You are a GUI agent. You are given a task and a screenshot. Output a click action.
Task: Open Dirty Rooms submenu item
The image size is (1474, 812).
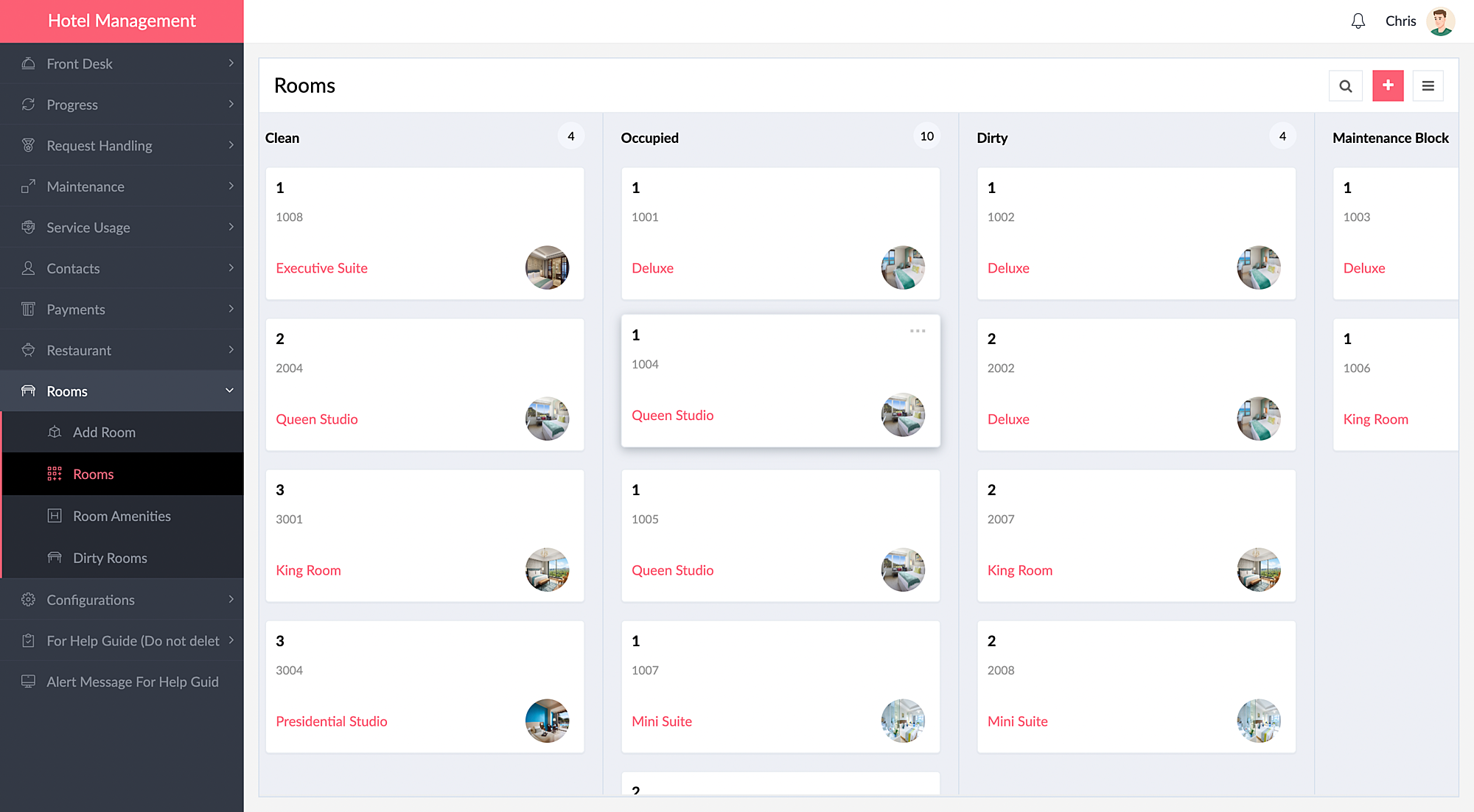coord(110,558)
